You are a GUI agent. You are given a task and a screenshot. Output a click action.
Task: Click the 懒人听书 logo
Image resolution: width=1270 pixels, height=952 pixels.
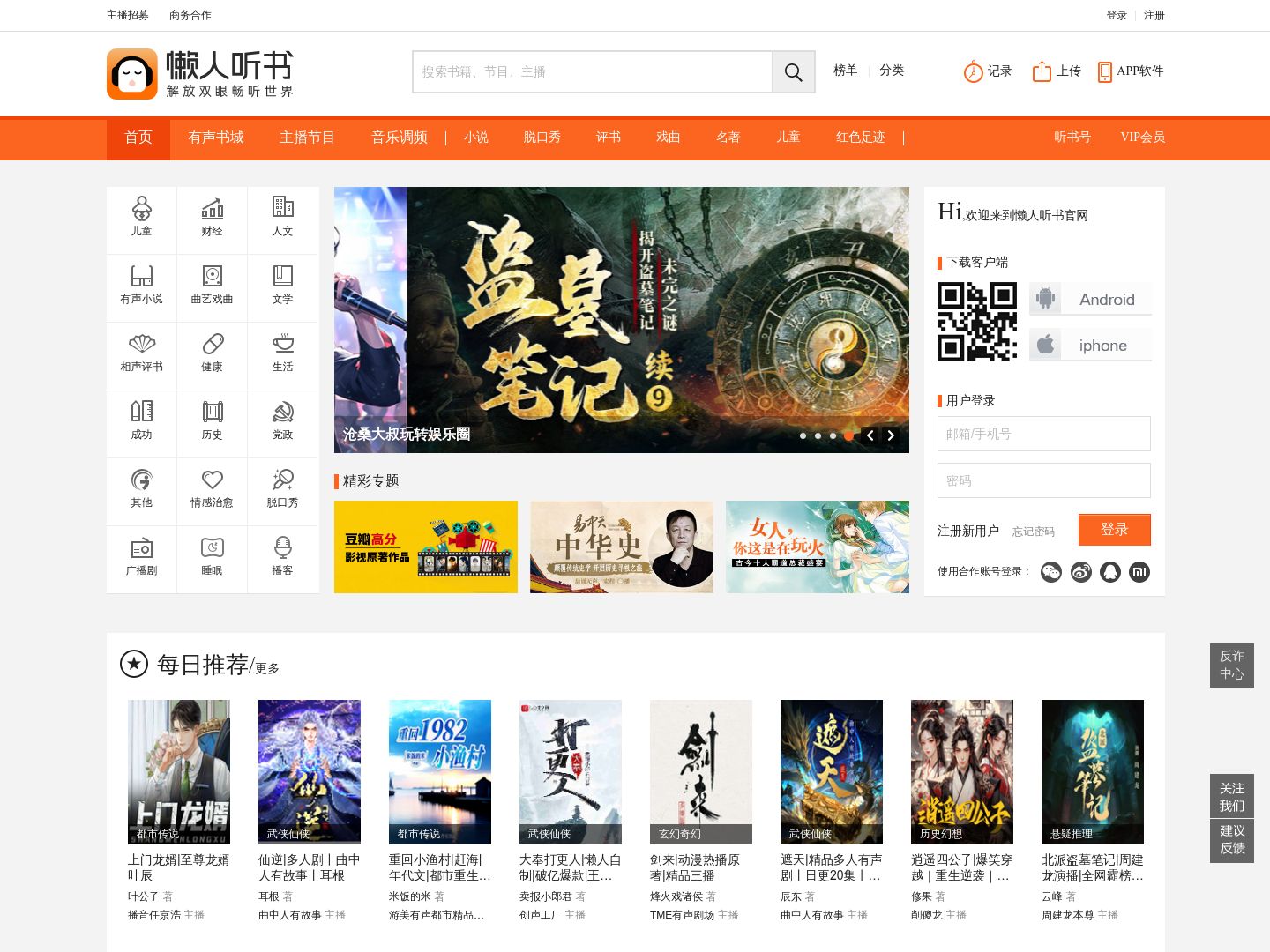pyautogui.click(x=200, y=74)
